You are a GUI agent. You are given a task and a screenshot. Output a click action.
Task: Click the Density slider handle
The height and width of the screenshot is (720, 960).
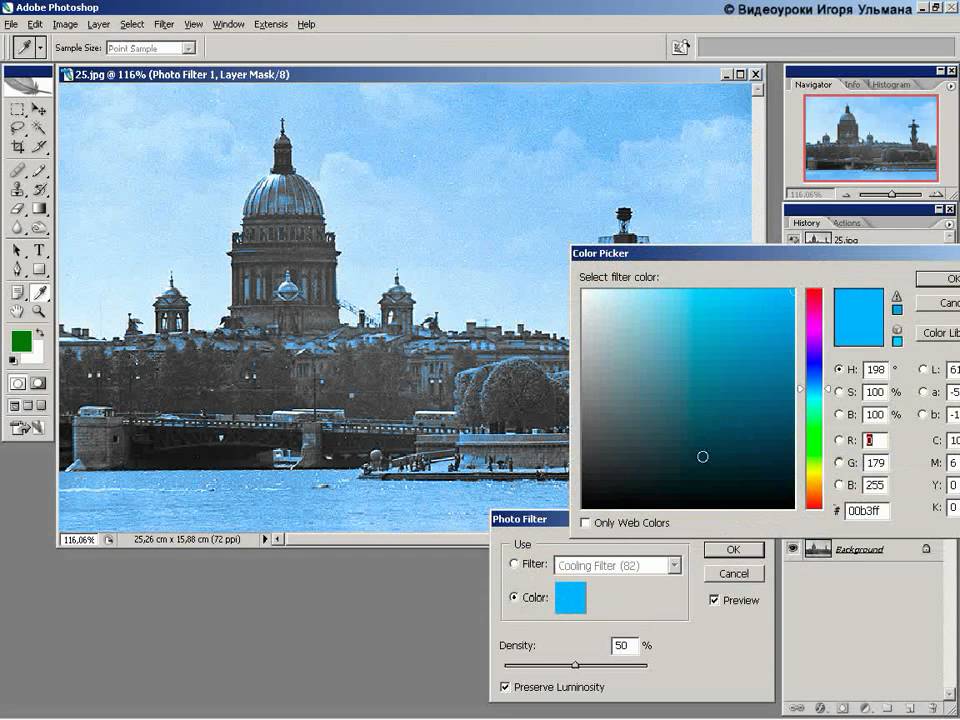point(575,665)
